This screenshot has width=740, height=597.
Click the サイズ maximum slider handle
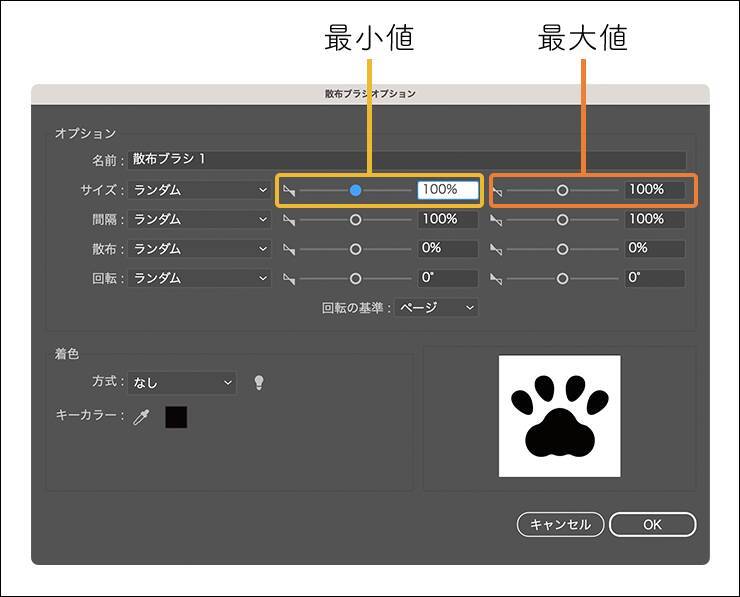tap(562, 190)
